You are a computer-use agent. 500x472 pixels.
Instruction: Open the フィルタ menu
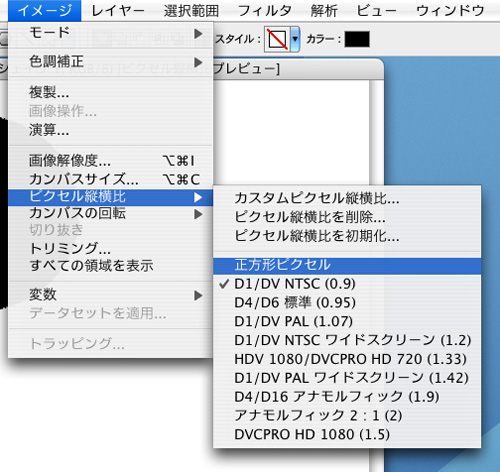[x=265, y=11]
